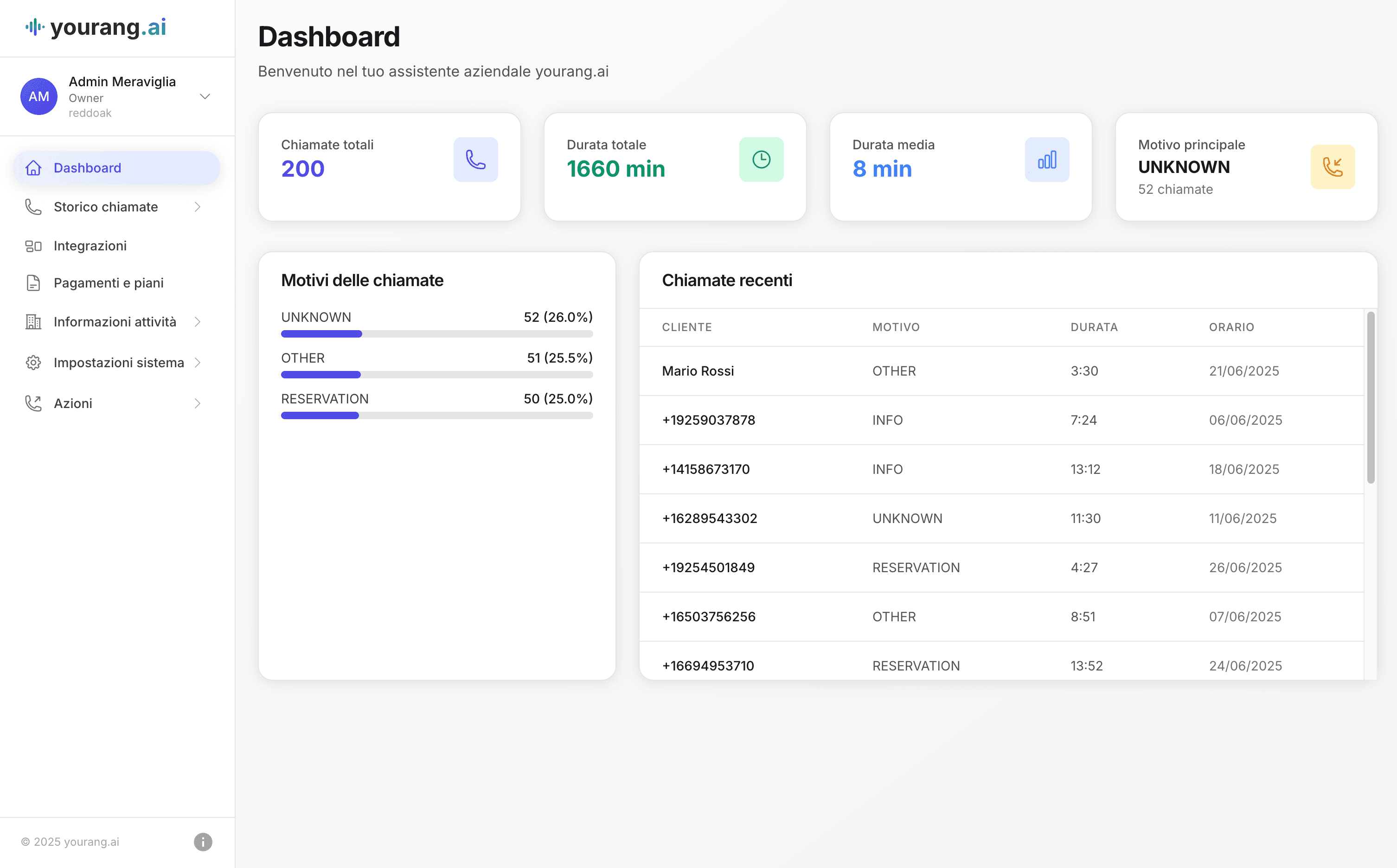This screenshot has height=868, width=1397.
Task: Click the yourang.ai logo
Action: [x=96, y=27]
